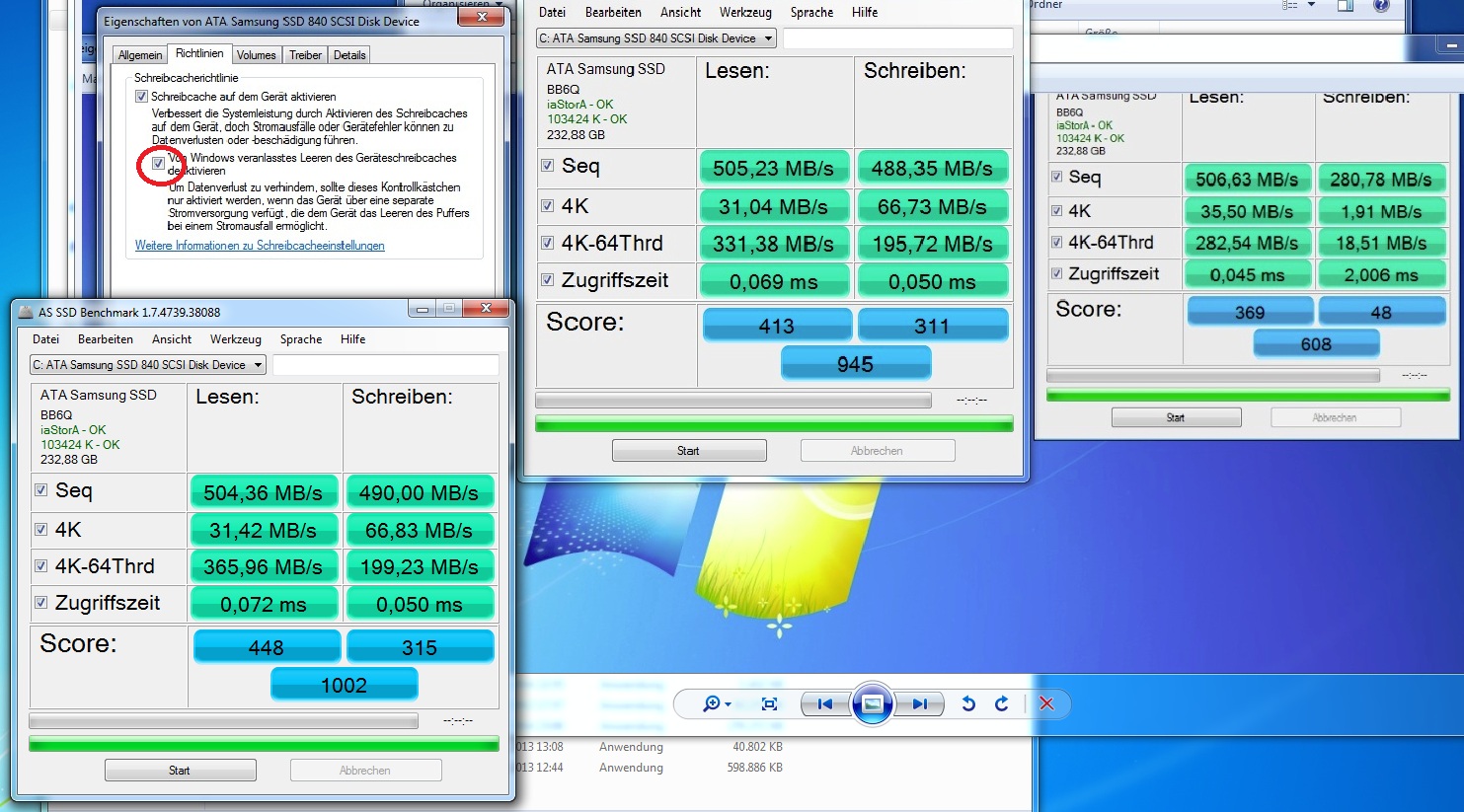Click Abbrechen in the score 608 window
Image resolution: width=1464 pixels, height=812 pixels.
(x=1335, y=417)
